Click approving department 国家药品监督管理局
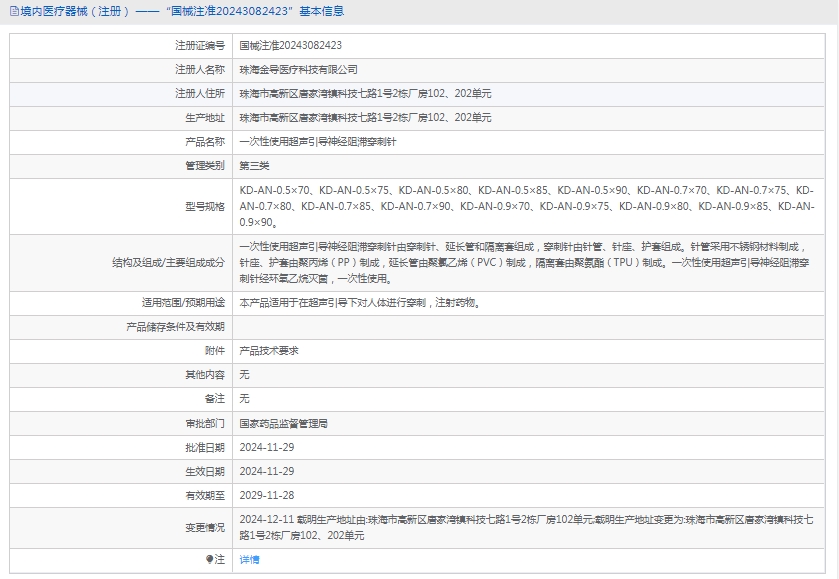 (283, 424)
